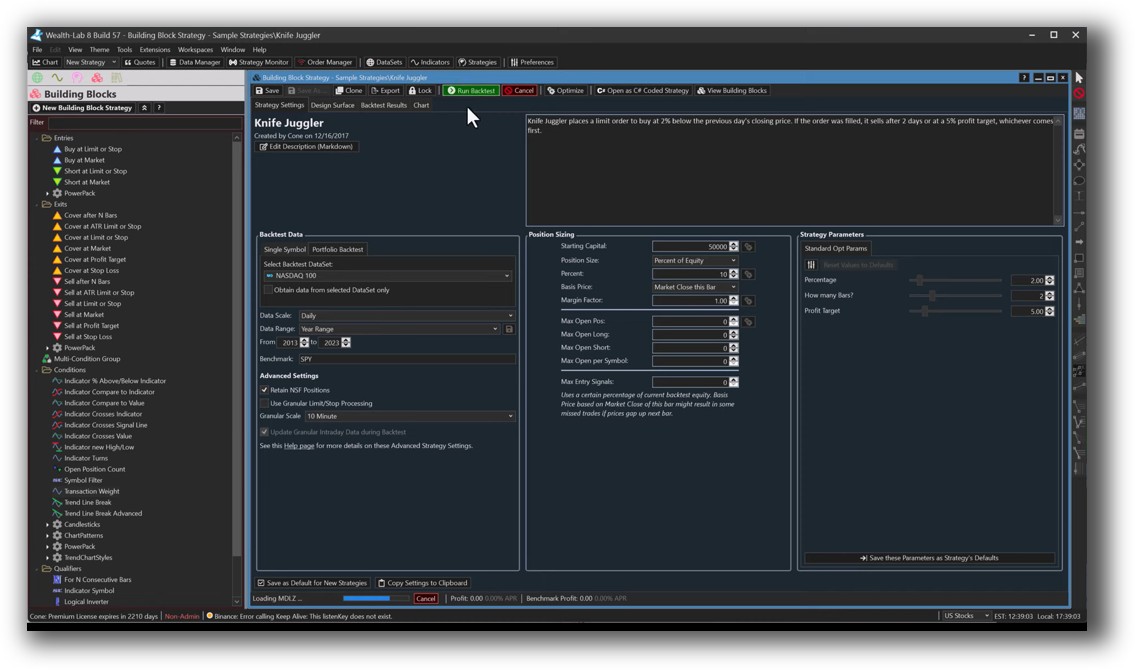
Task: Click Save these Parameters as Strategy's Defaults
Action: [930, 558]
